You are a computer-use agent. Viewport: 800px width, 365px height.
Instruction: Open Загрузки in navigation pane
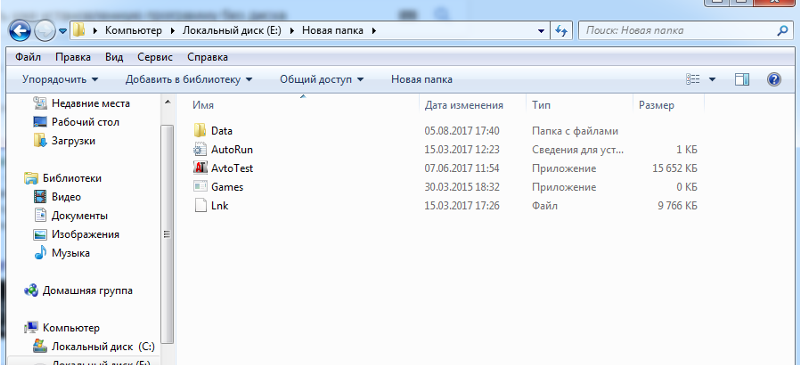tap(73, 140)
